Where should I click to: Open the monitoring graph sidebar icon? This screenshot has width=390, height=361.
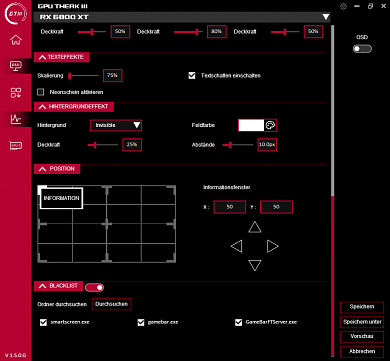tap(16, 119)
